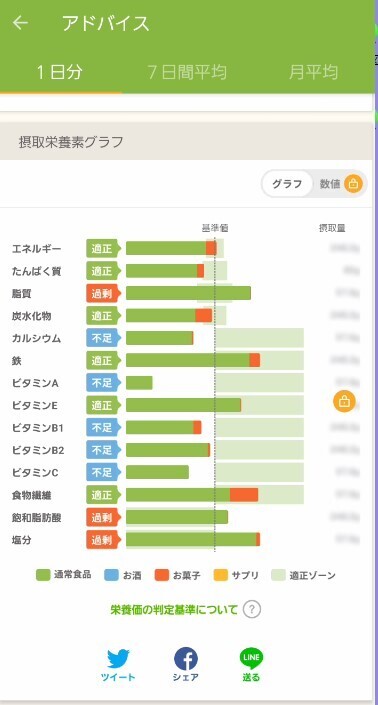Go back using the arrow icon
The image size is (378, 705).
click(20, 23)
